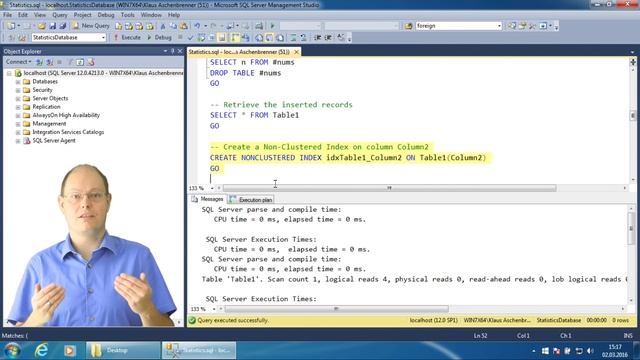
Task: Click the last Object Explorer toolbar icon
Action: tap(91, 62)
